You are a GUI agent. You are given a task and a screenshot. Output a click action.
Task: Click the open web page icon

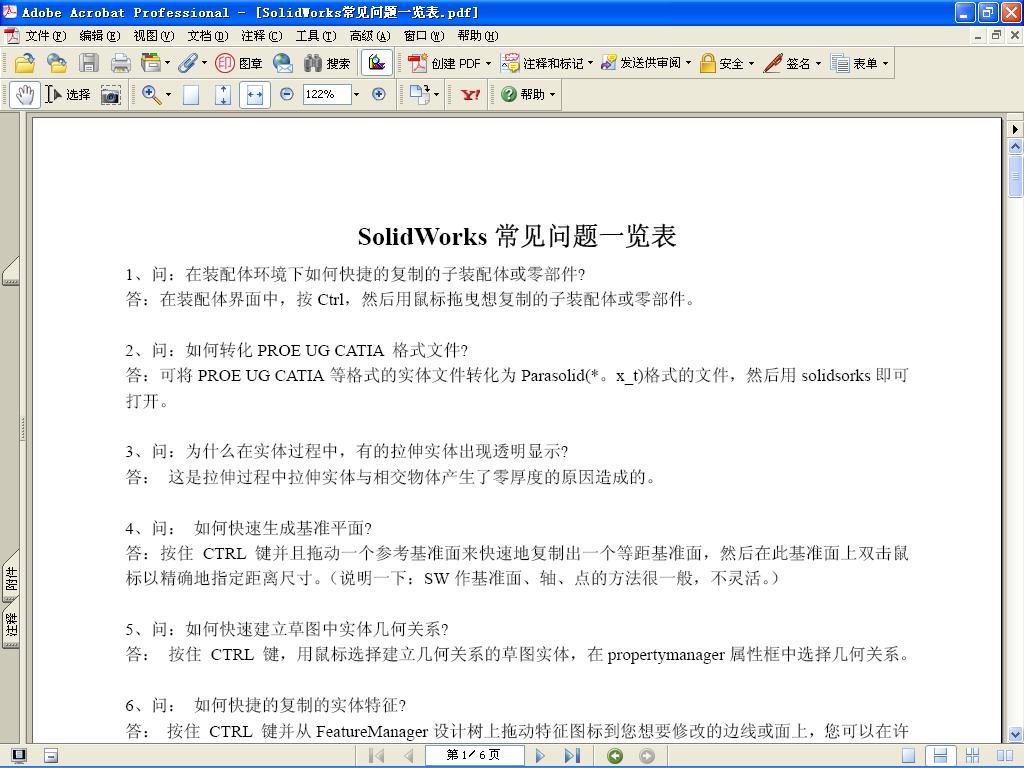(57, 63)
